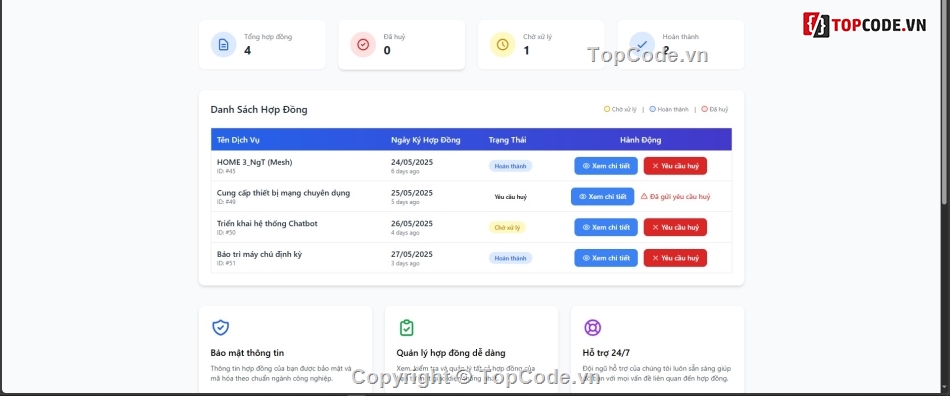This screenshot has height=396, width=950.
Task: Click the Hành Động column header
Action: tap(640, 140)
